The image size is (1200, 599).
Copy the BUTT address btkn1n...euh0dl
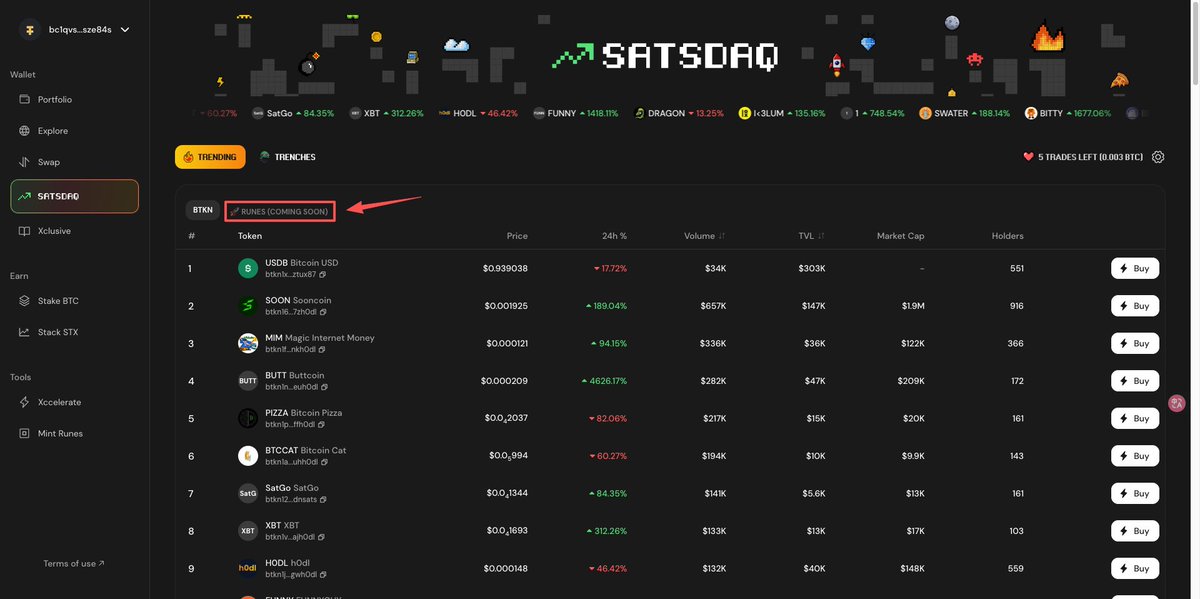click(x=325, y=387)
